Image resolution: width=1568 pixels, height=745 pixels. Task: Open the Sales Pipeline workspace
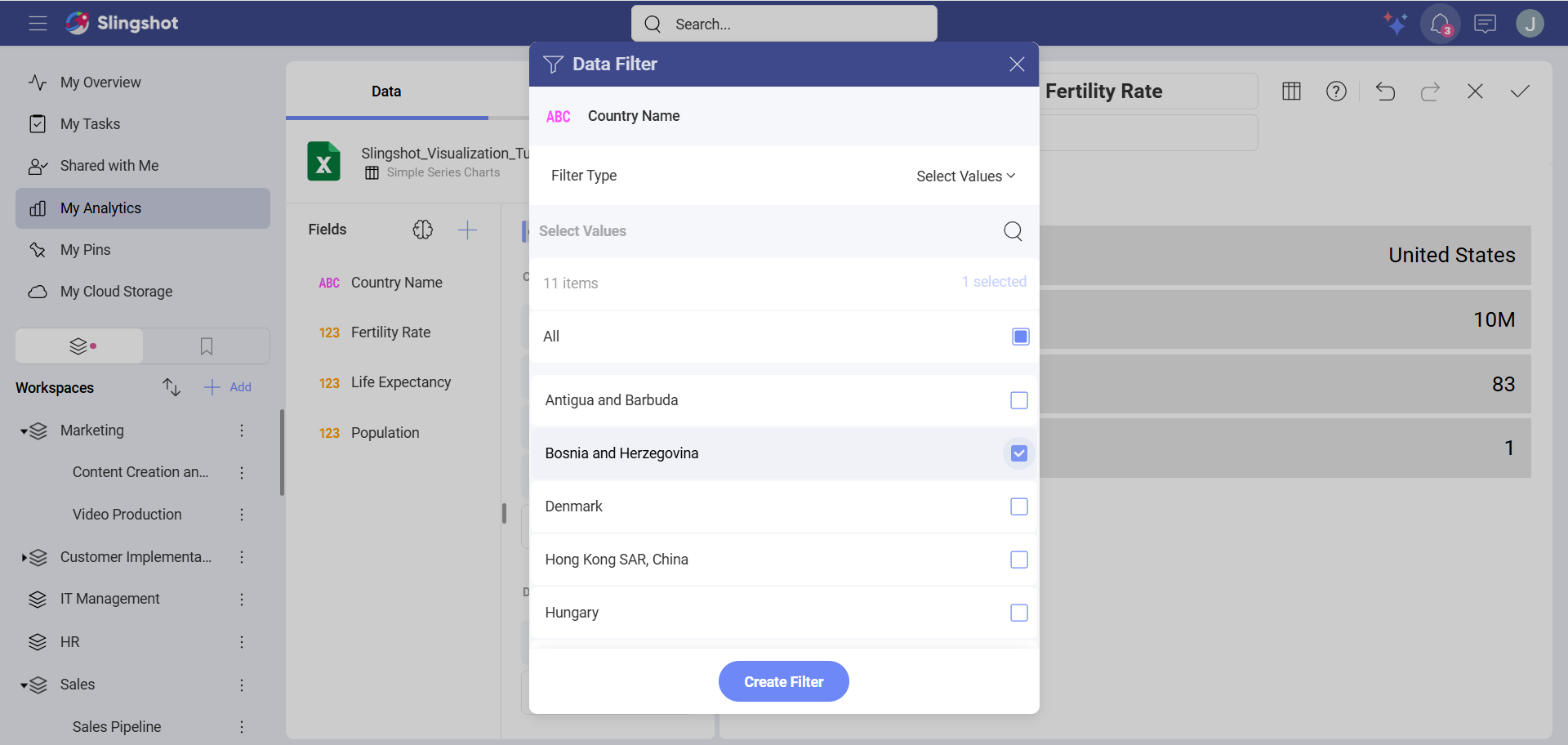117,727
